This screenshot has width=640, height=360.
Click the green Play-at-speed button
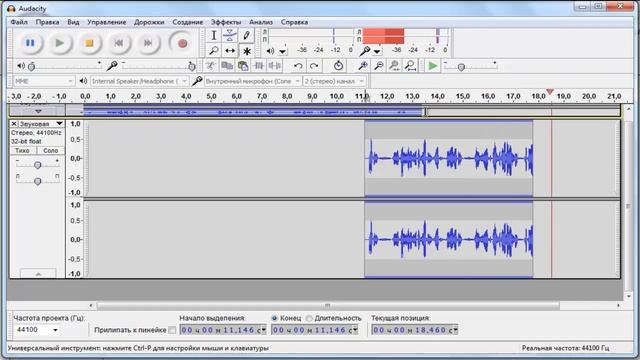(432, 66)
